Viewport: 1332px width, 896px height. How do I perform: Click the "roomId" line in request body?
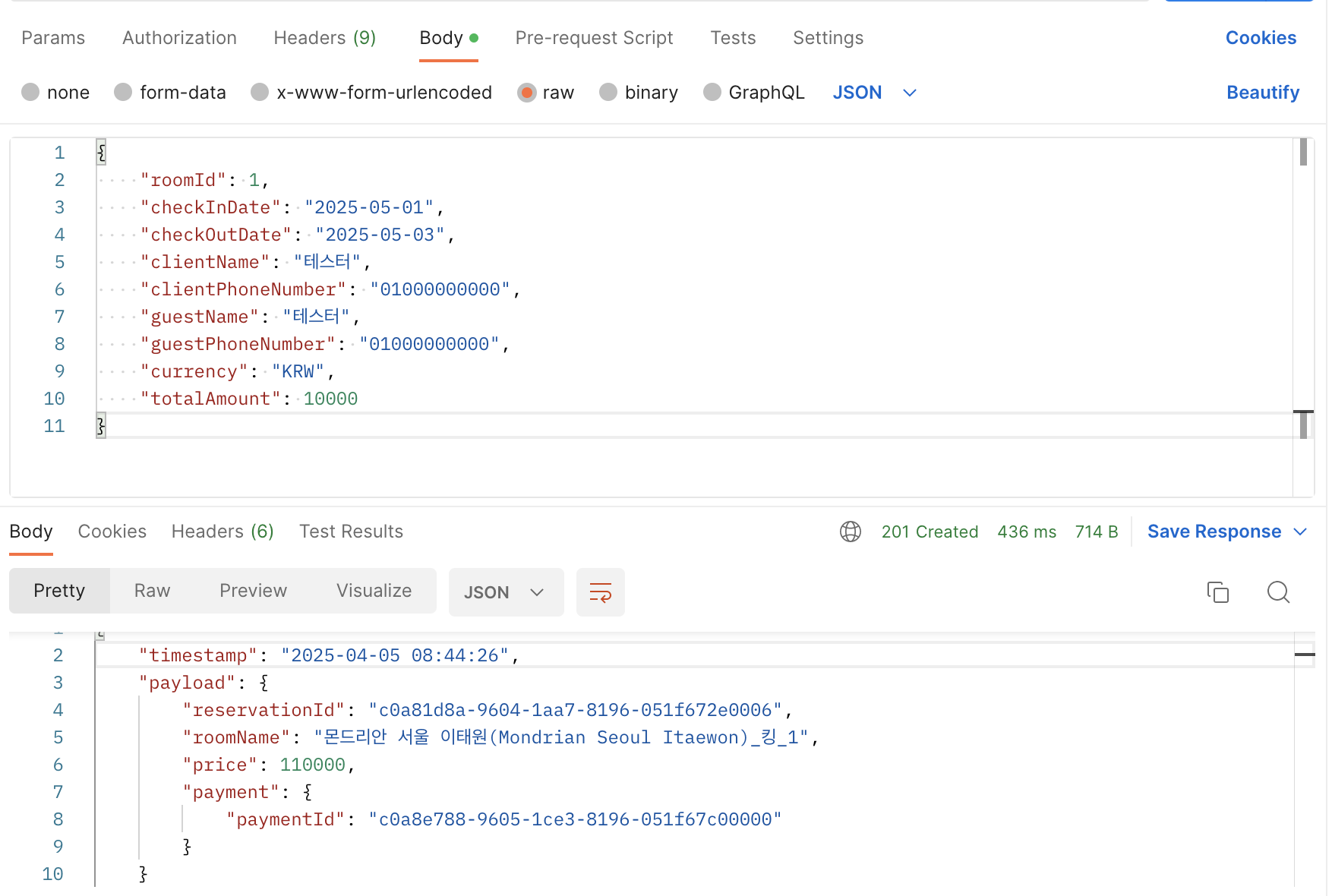pos(205,180)
